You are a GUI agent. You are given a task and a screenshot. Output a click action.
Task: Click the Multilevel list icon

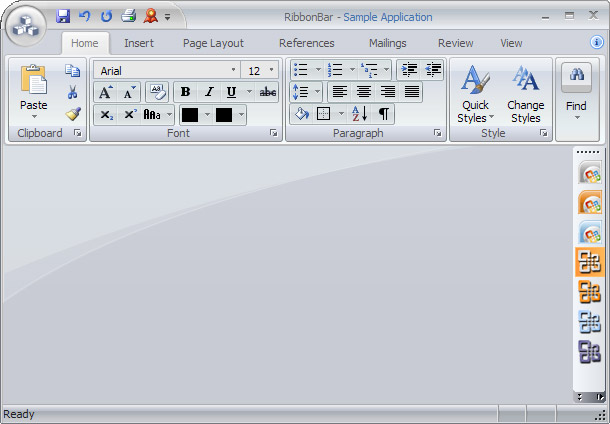click(369, 70)
